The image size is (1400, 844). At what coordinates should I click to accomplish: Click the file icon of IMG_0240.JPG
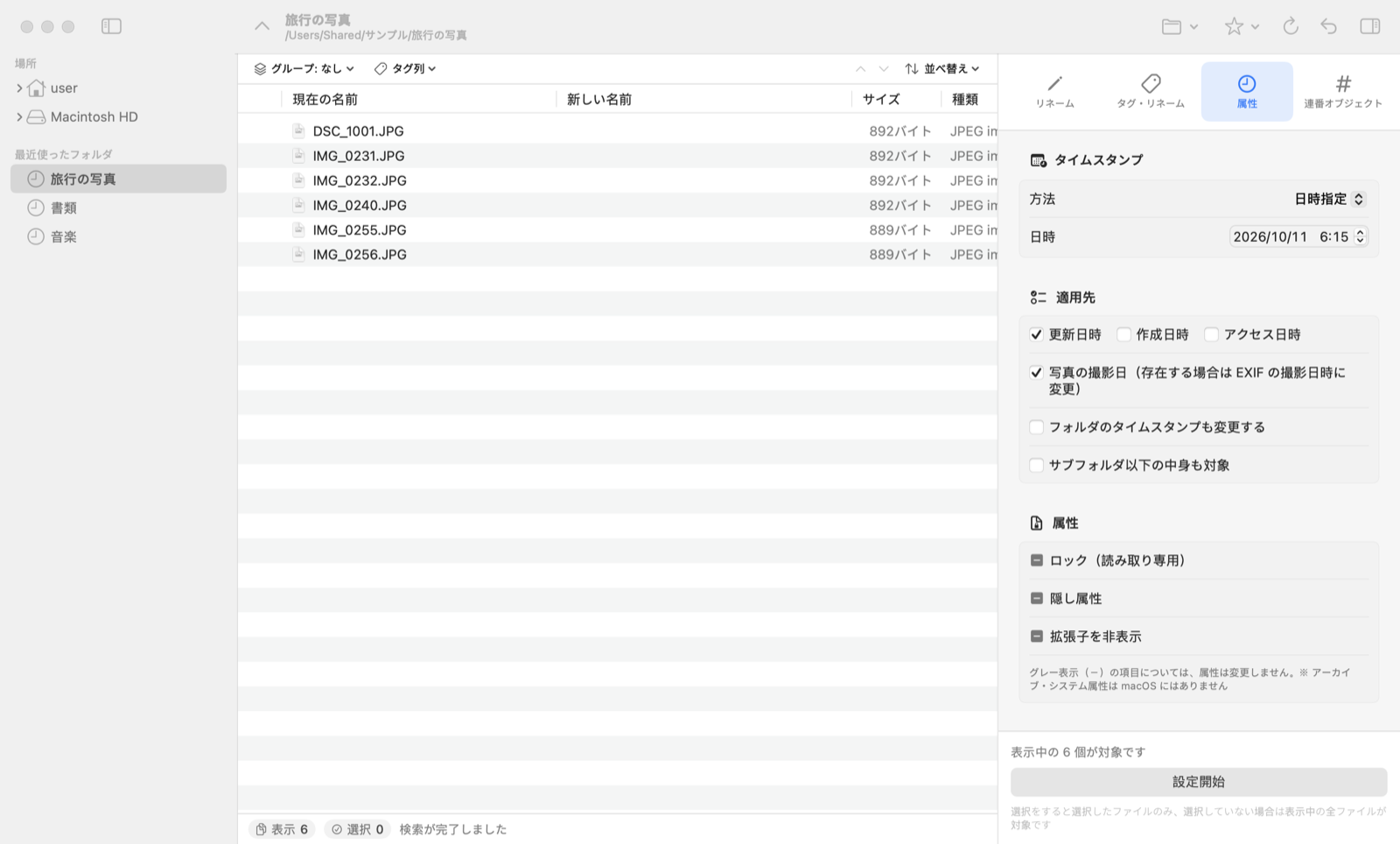(298, 205)
